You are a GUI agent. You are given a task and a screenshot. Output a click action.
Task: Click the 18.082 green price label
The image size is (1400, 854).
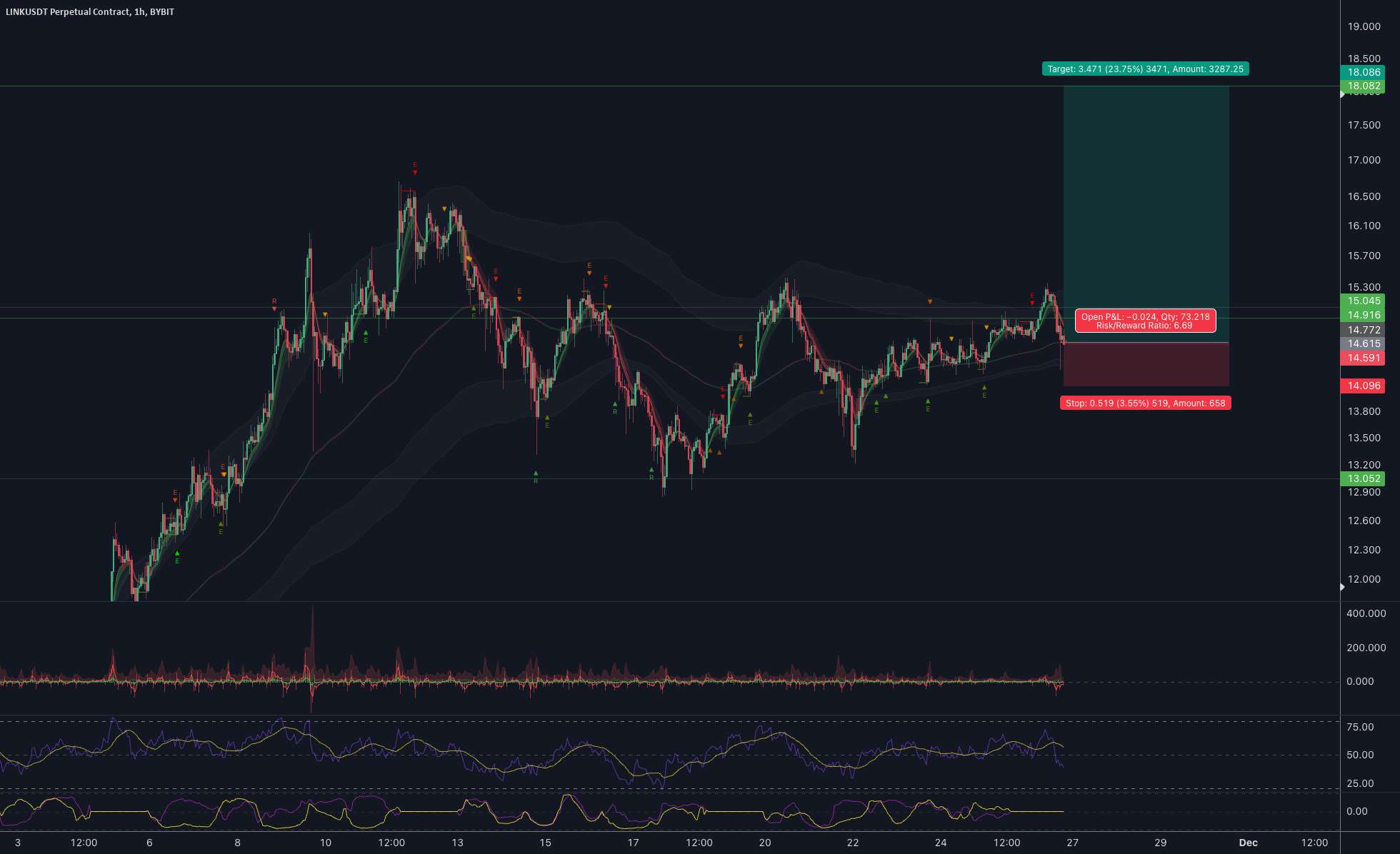click(x=1363, y=86)
